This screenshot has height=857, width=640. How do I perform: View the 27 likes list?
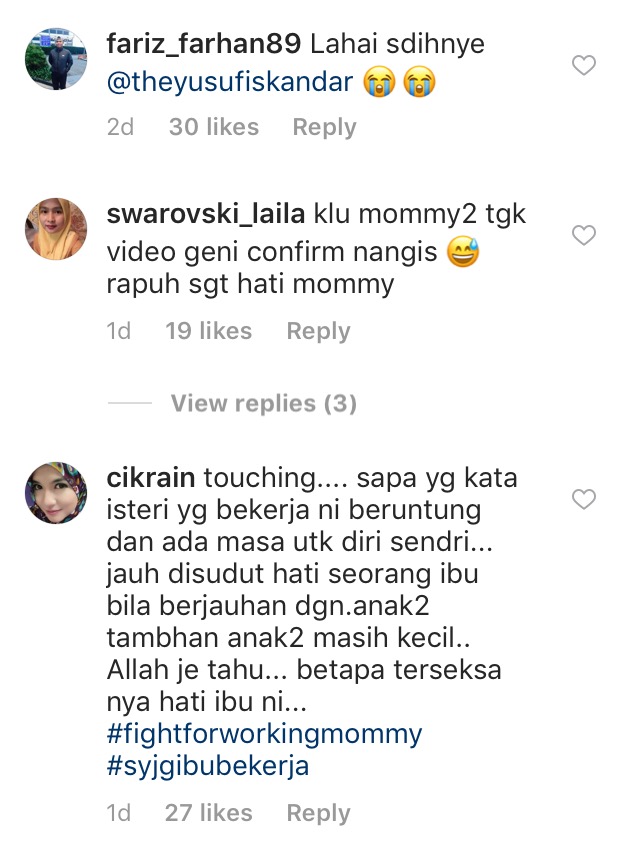click(x=209, y=813)
